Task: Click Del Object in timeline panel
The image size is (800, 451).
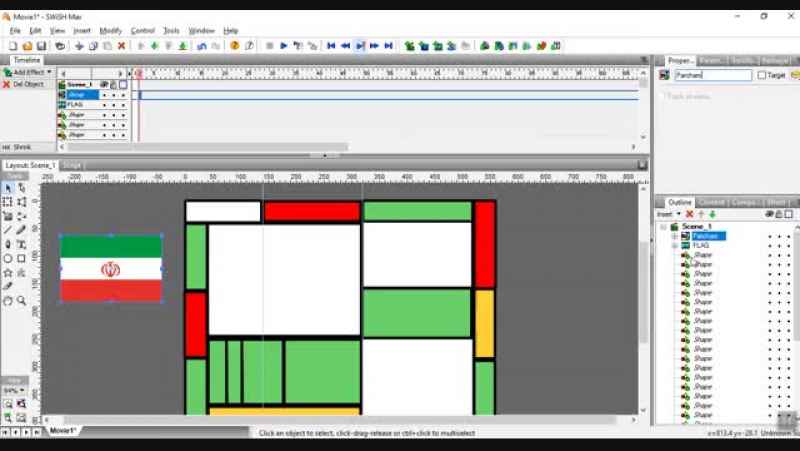Action: [x=26, y=84]
